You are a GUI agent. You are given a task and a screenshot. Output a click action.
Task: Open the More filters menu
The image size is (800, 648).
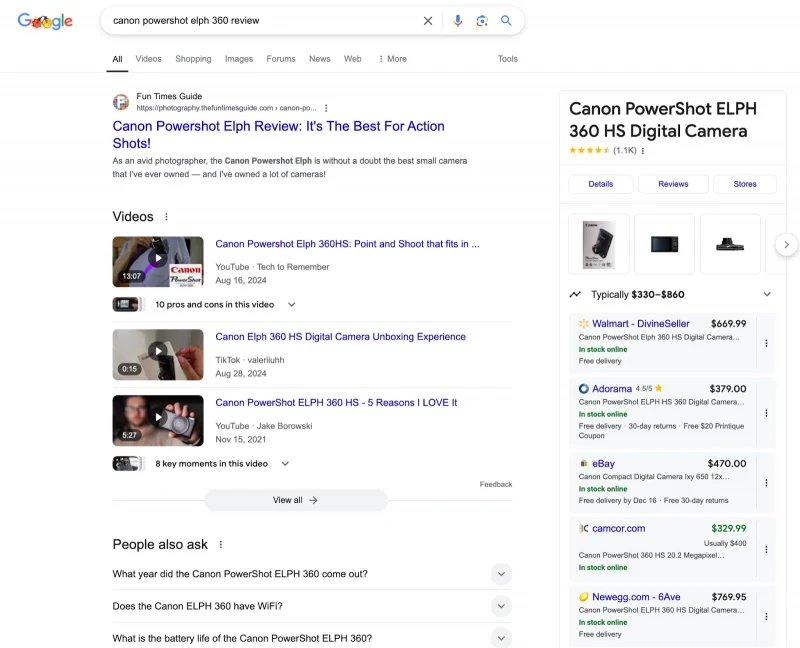392,59
